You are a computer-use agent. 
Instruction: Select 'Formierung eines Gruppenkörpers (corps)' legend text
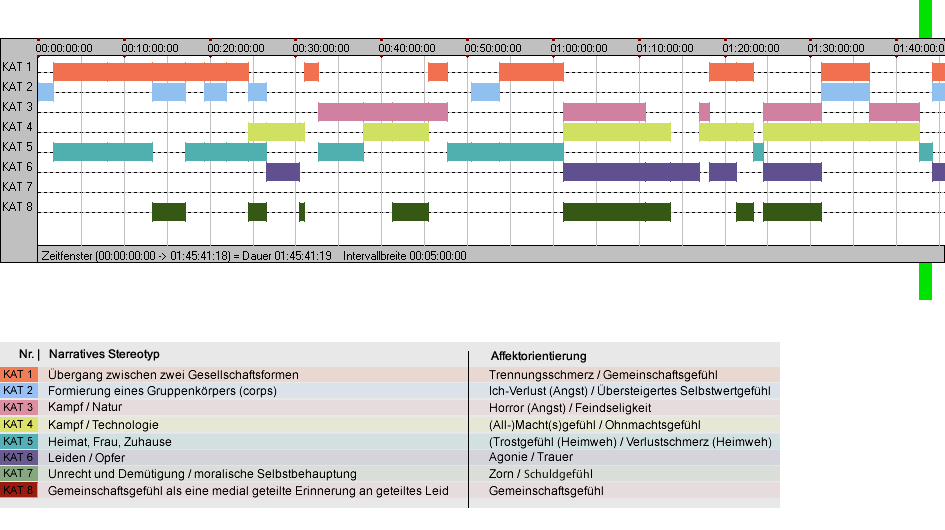coord(163,391)
